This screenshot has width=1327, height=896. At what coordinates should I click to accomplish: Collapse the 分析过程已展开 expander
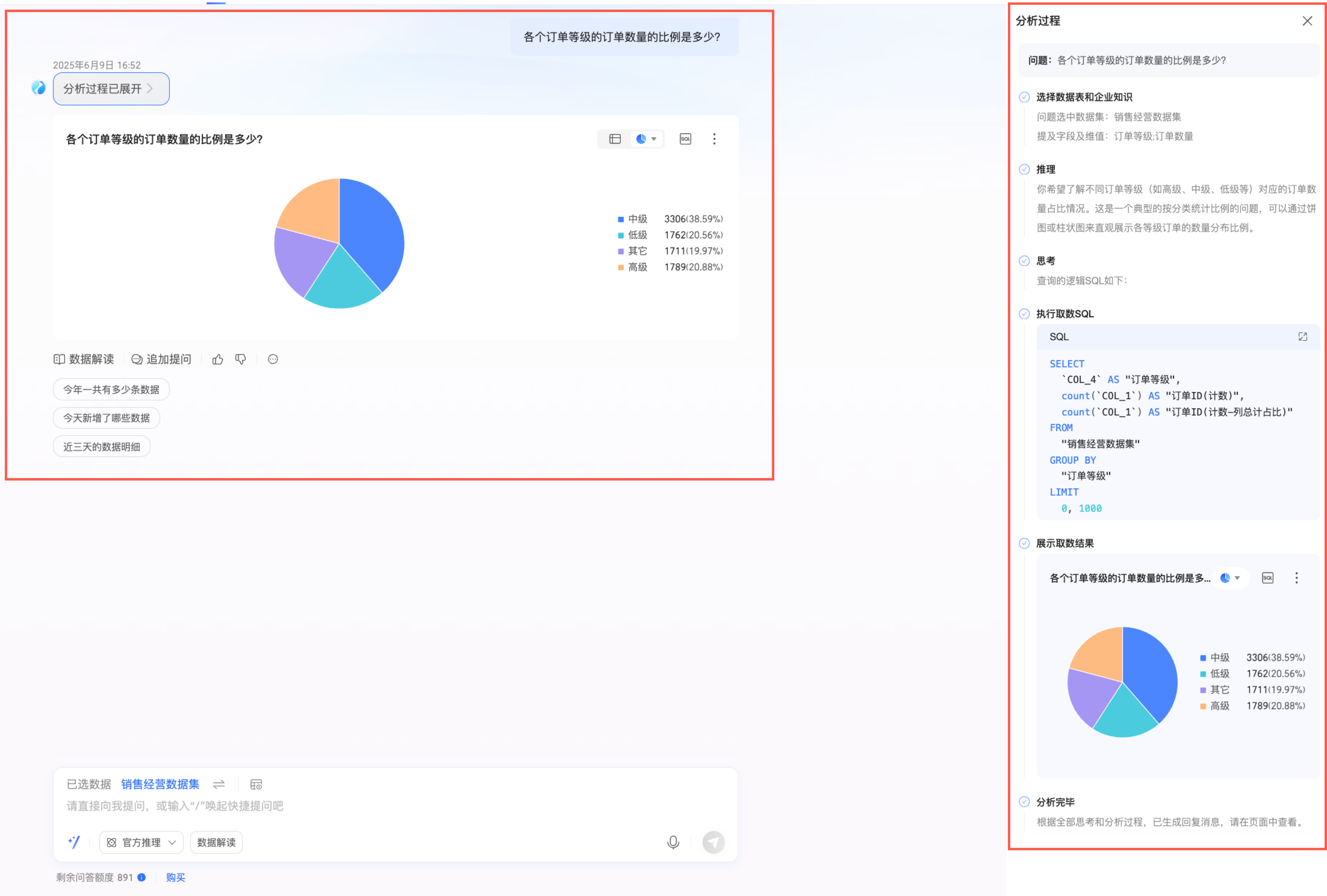[x=111, y=89]
